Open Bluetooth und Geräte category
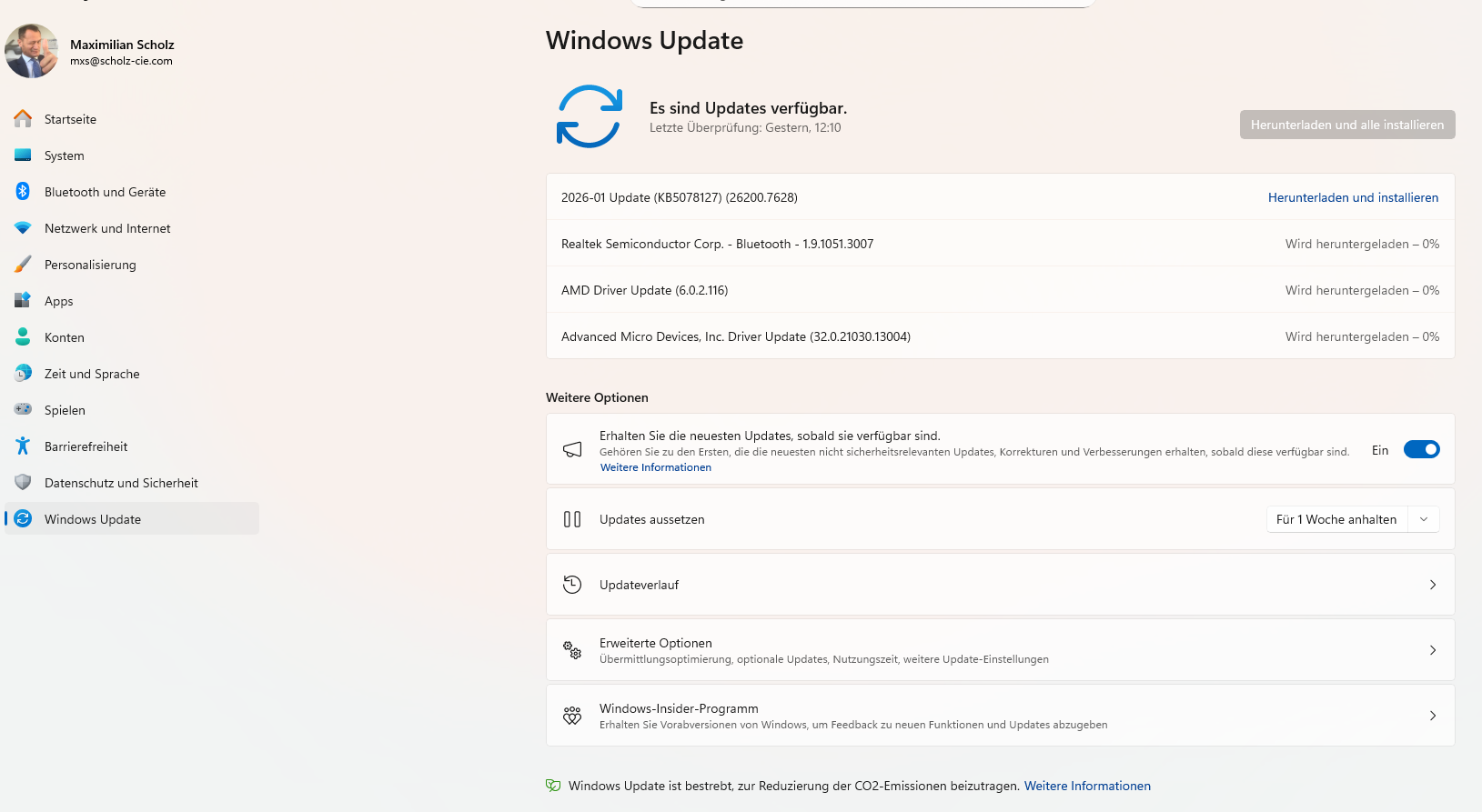 point(132,192)
